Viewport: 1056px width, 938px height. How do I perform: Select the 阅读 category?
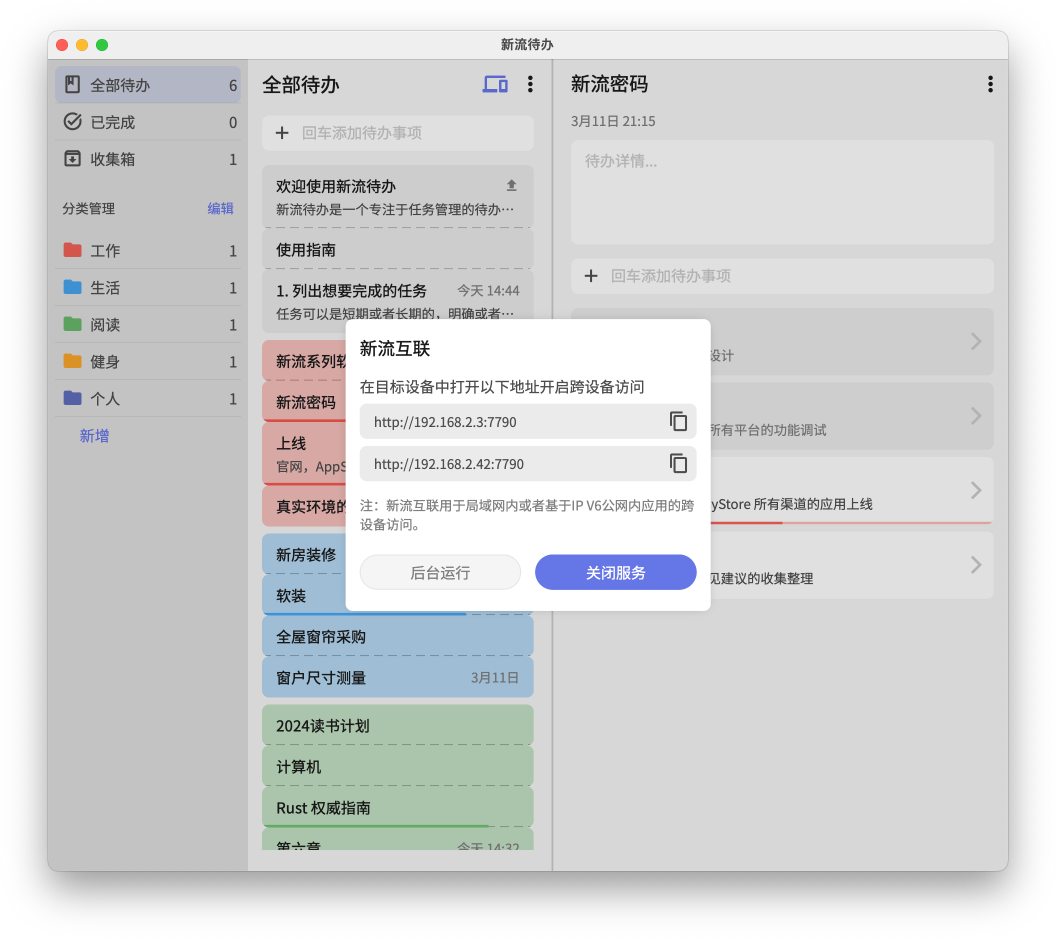[x=147, y=325]
